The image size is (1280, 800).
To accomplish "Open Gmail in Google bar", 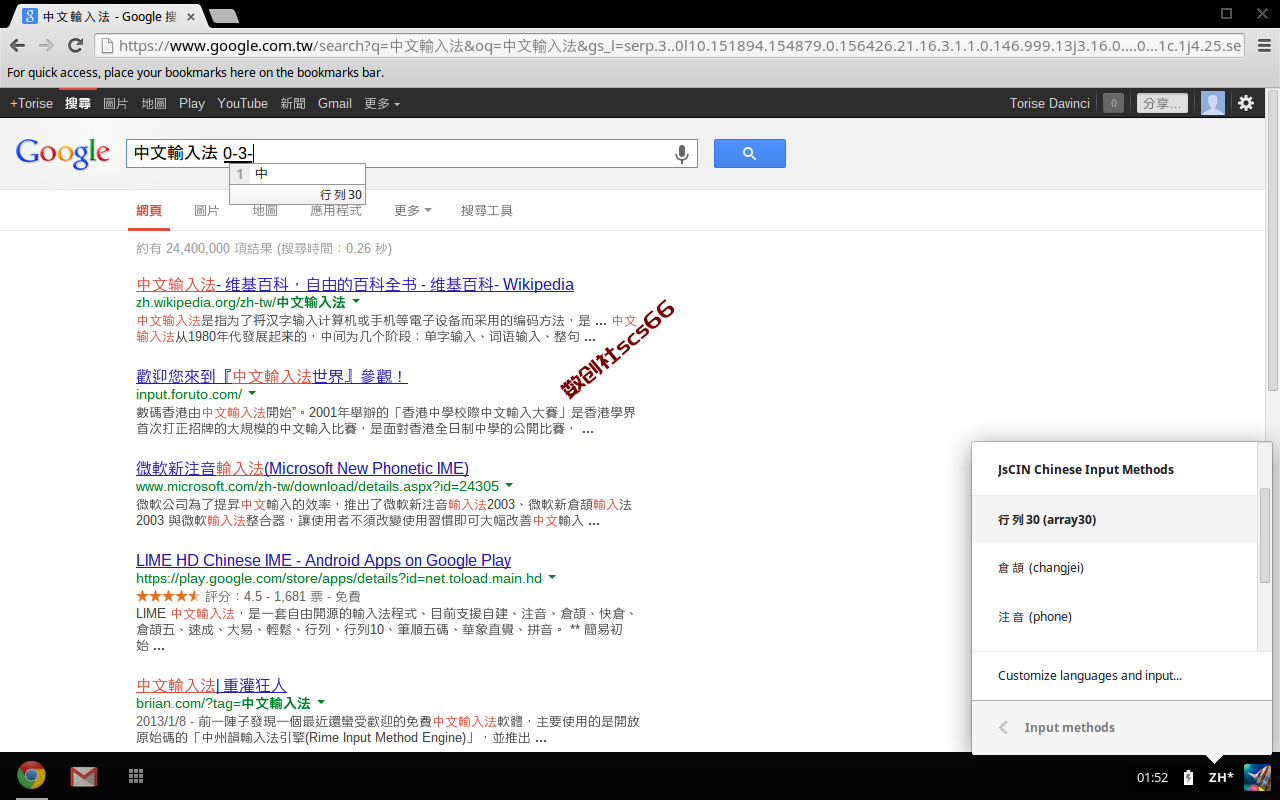I will click(x=335, y=103).
